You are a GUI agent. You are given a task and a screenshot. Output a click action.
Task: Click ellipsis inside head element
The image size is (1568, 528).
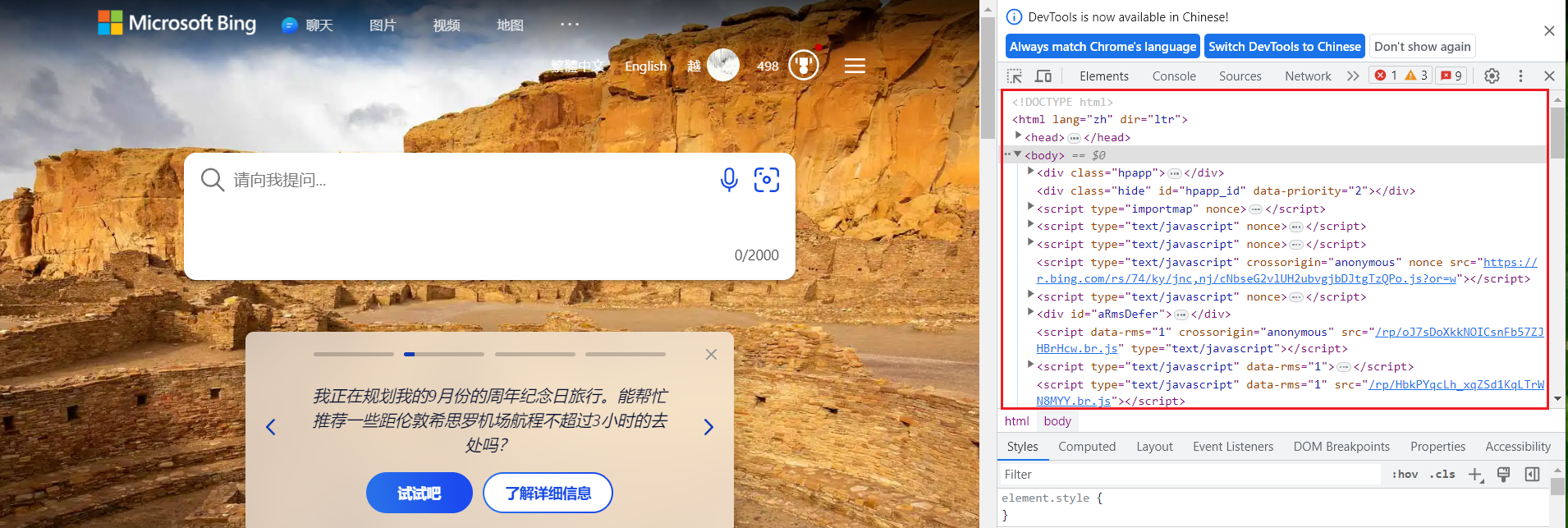click(1074, 138)
